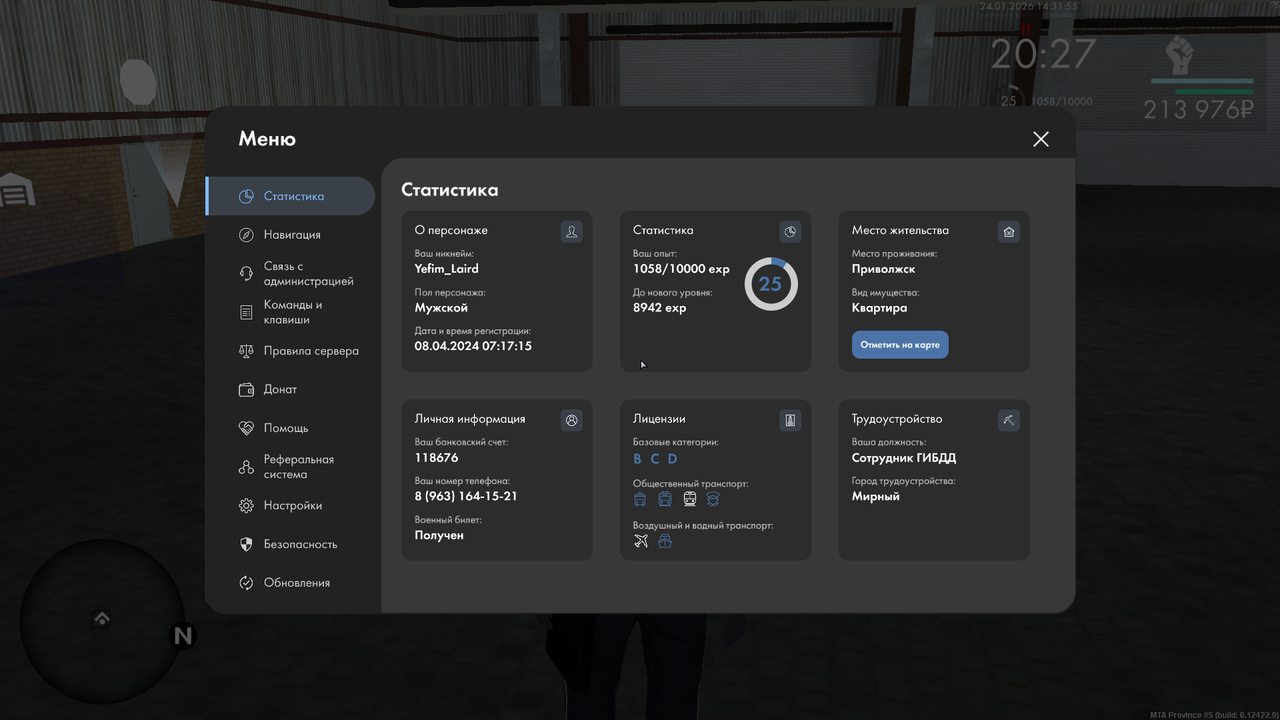Viewport: 1280px width, 720px height.
Task: Click bank account number 118676
Action: pos(437,458)
